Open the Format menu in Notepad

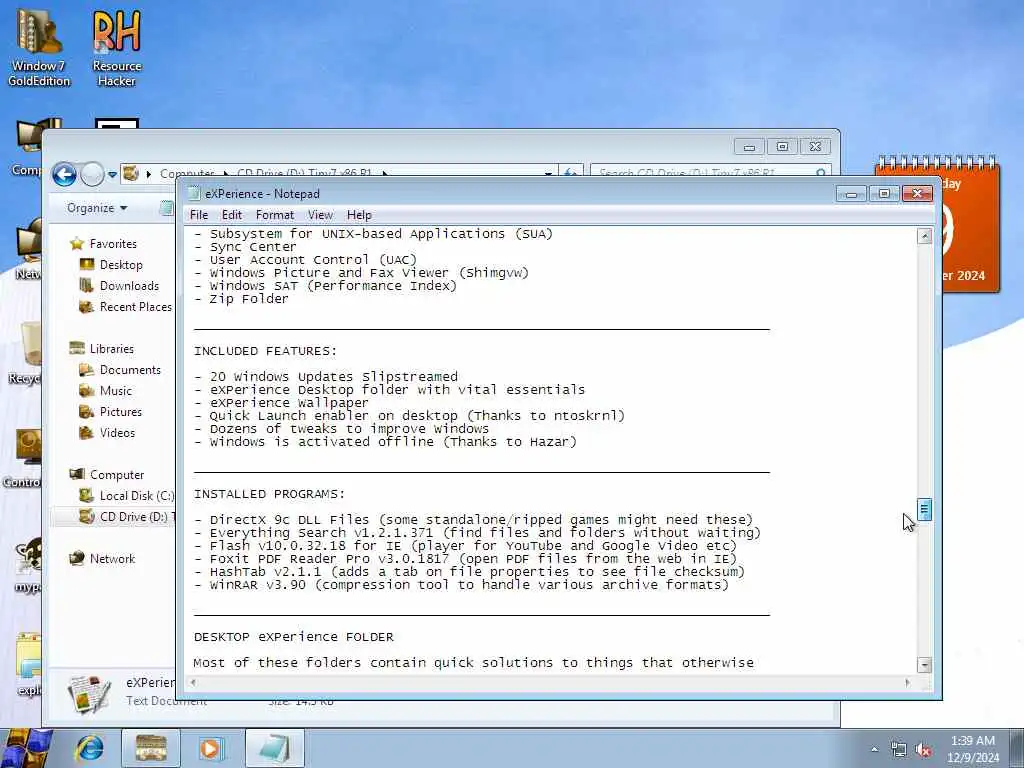(274, 215)
